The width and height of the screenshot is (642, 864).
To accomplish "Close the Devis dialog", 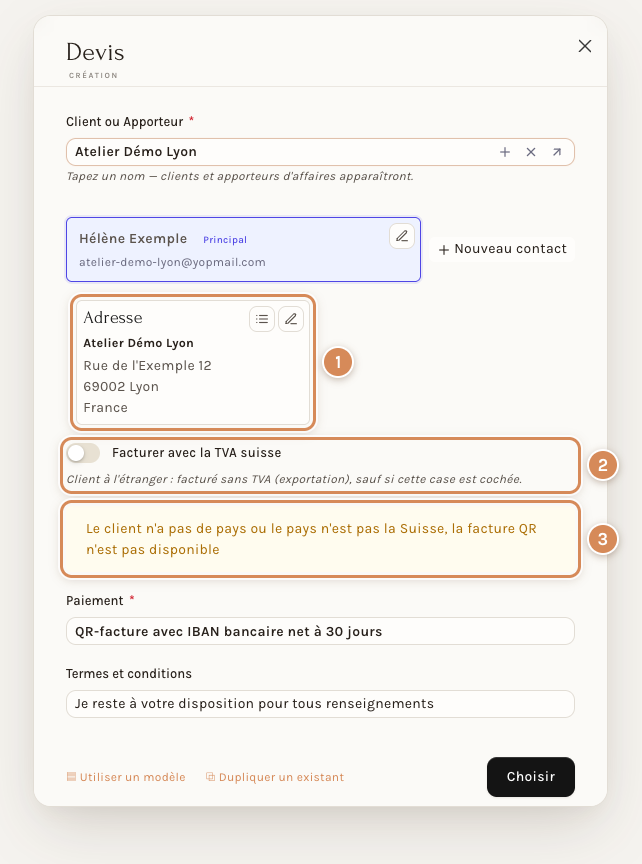I will coord(585,46).
